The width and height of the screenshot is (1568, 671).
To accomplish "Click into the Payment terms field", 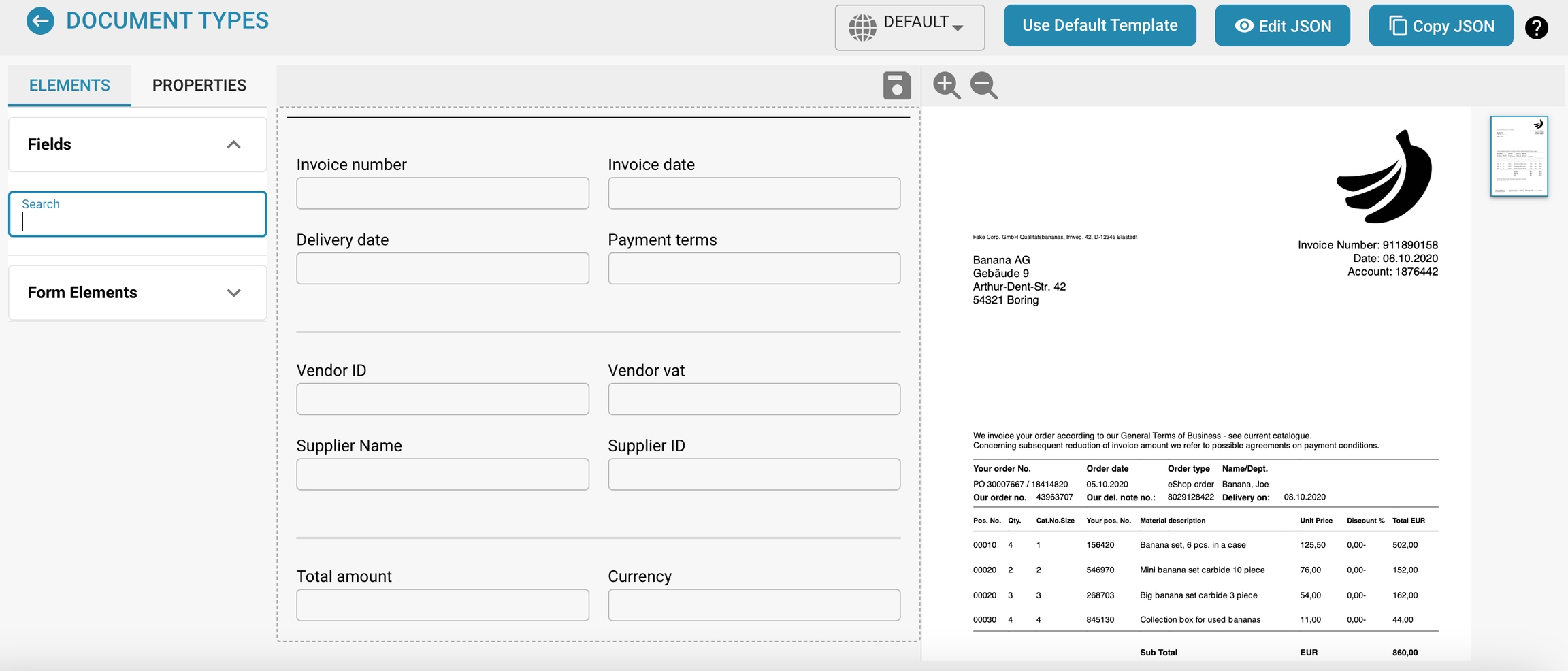I will point(753,269).
